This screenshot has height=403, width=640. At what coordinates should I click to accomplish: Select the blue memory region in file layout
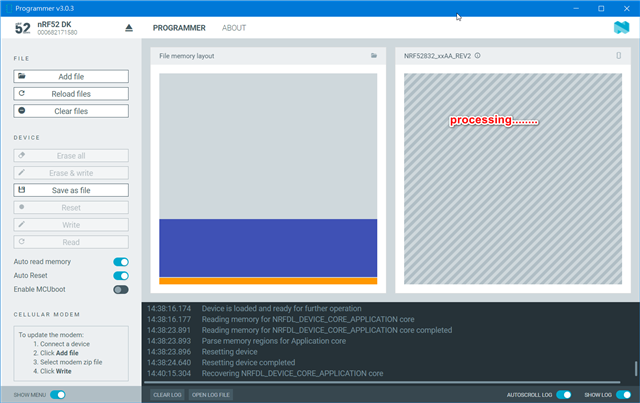pos(268,248)
